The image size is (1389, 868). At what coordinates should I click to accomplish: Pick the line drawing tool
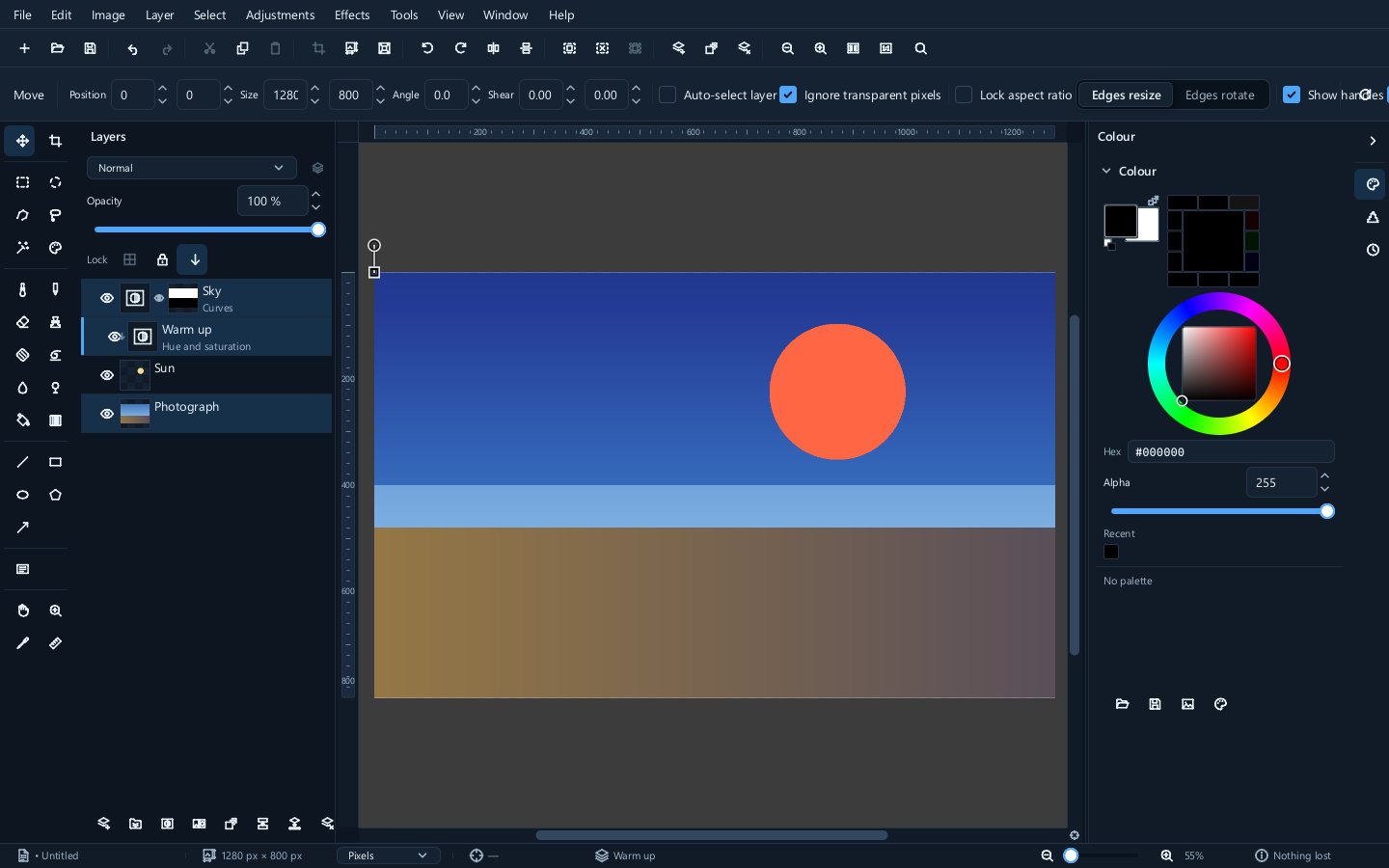point(22,462)
